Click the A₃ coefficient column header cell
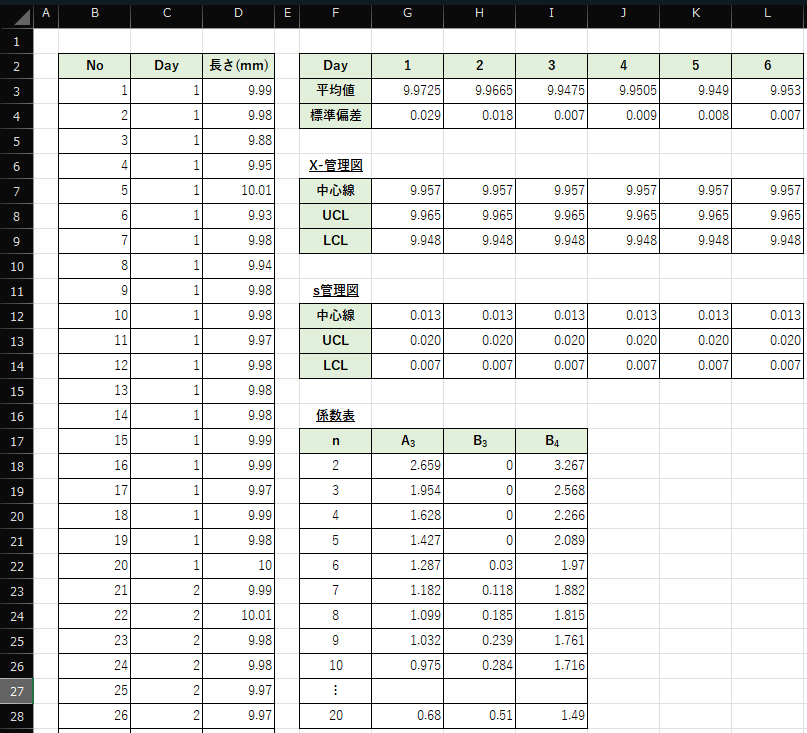This screenshot has height=733, width=807. pos(407,441)
